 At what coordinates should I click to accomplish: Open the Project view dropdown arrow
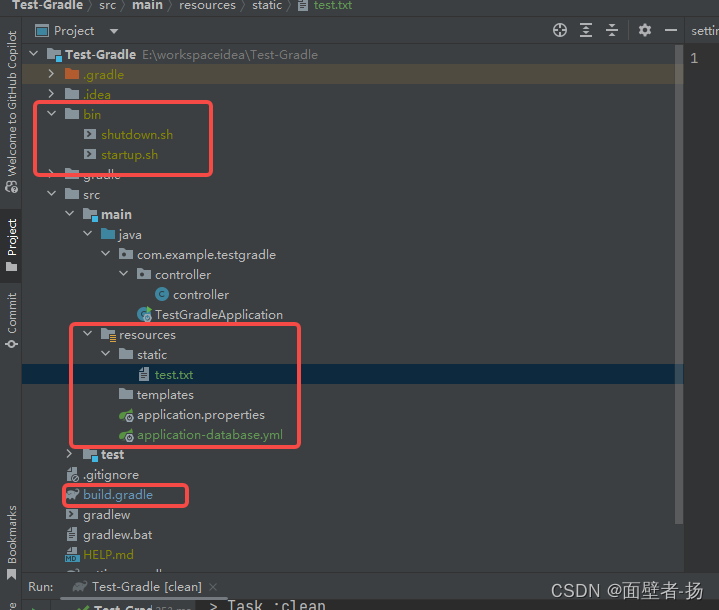pos(114,31)
